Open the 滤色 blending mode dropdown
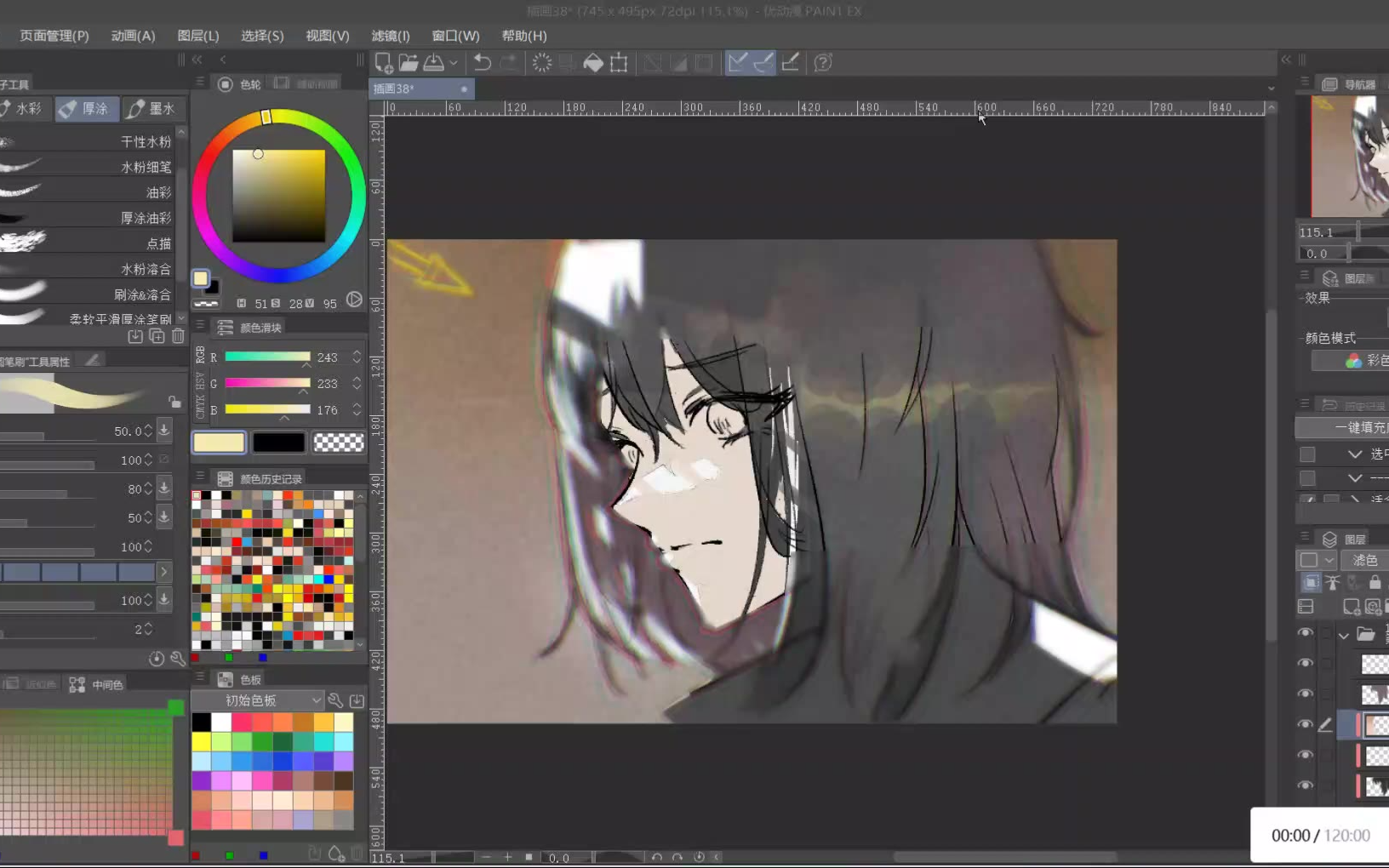The height and width of the screenshot is (868, 1389). click(1364, 560)
